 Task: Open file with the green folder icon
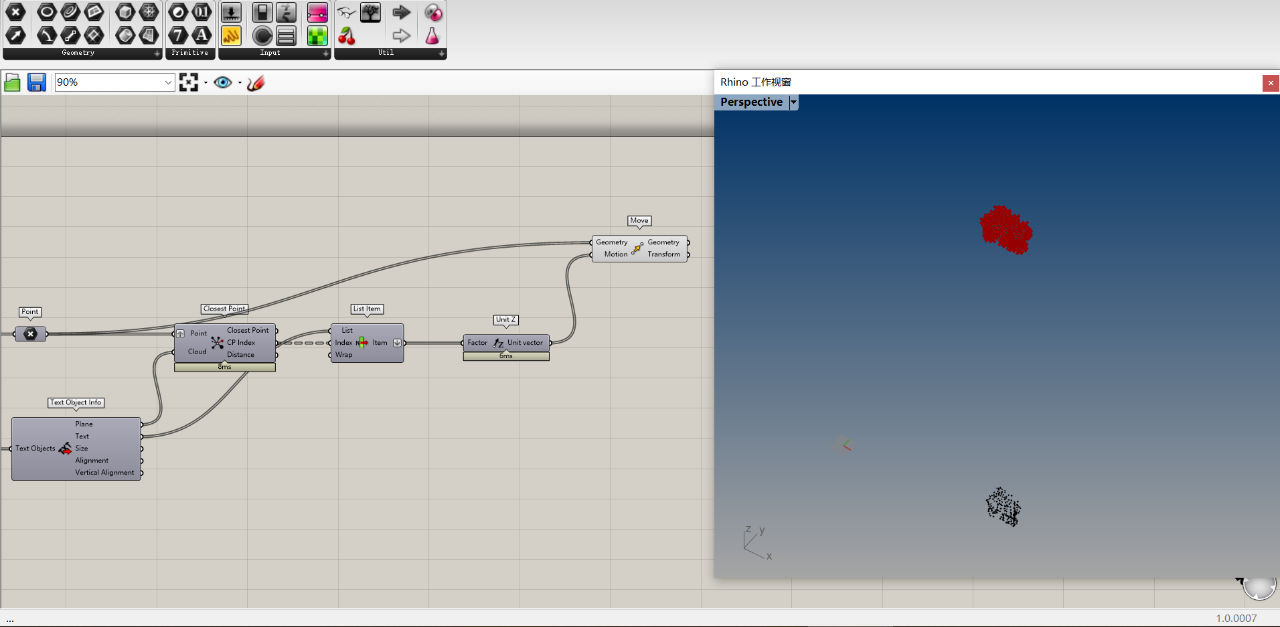tap(12, 83)
